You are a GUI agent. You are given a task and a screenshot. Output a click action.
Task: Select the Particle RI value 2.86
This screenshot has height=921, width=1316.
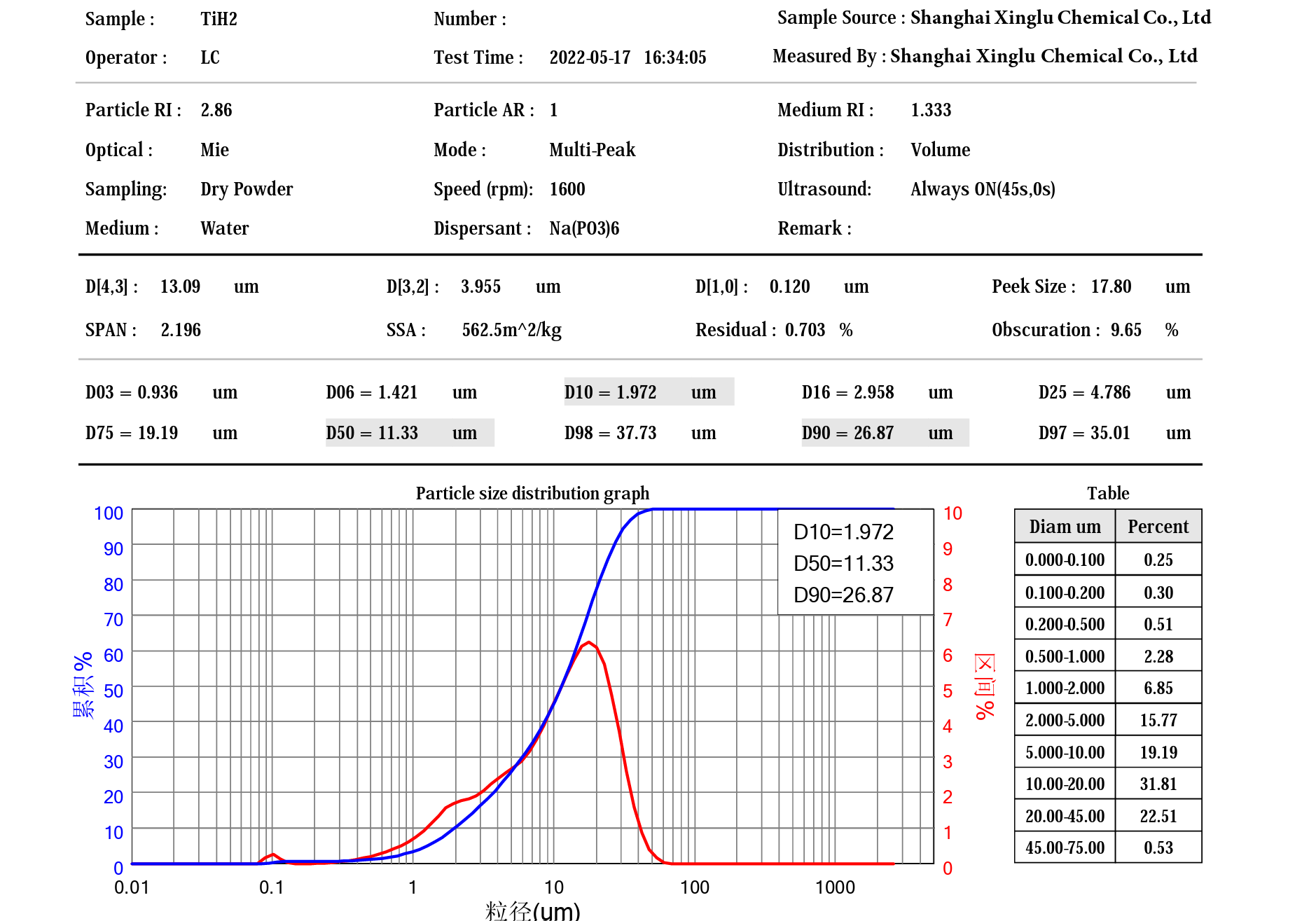pyautogui.click(x=216, y=110)
